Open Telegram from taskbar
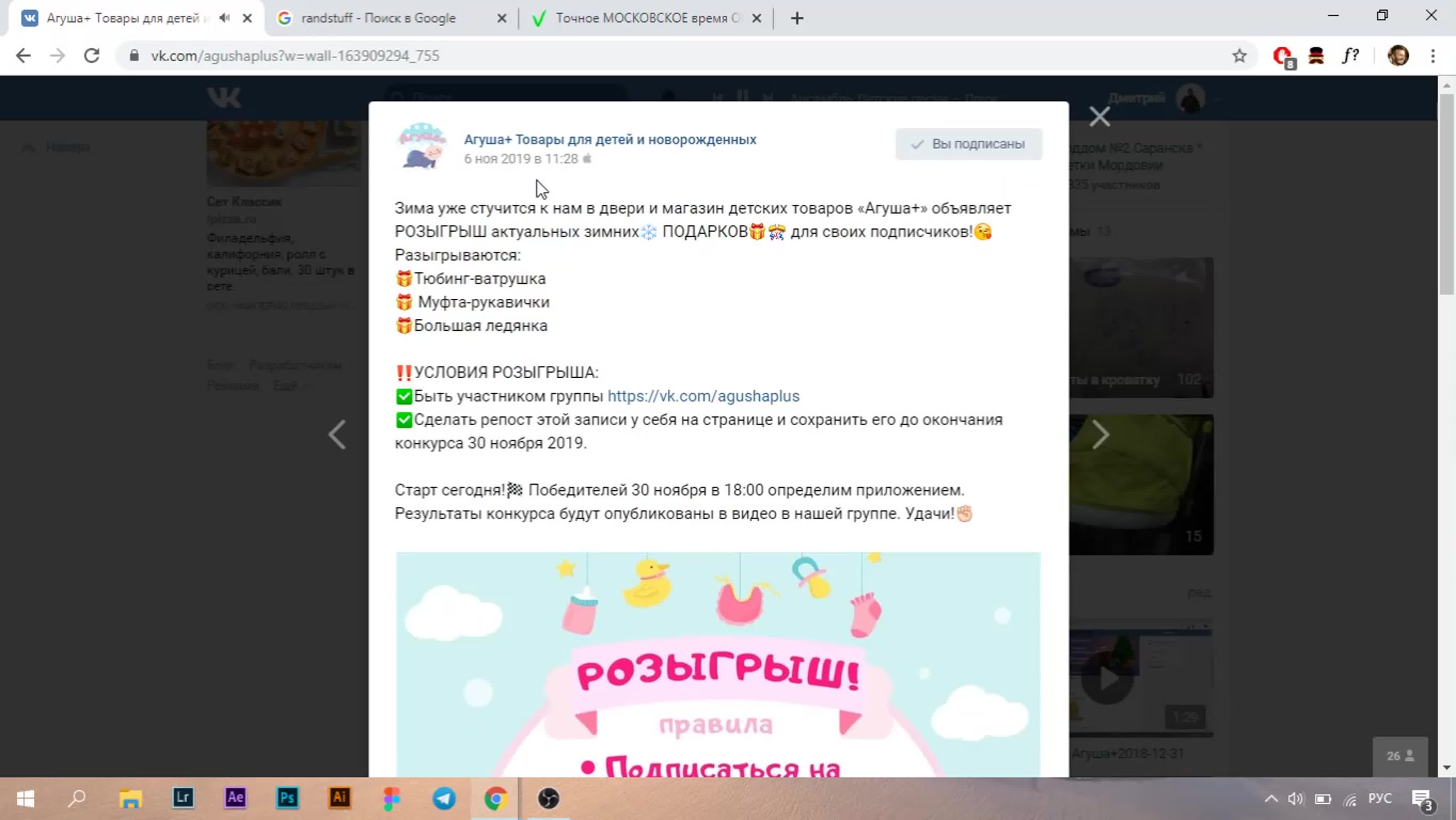The width and height of the screenshot is (1456, 820). [444, 799]
